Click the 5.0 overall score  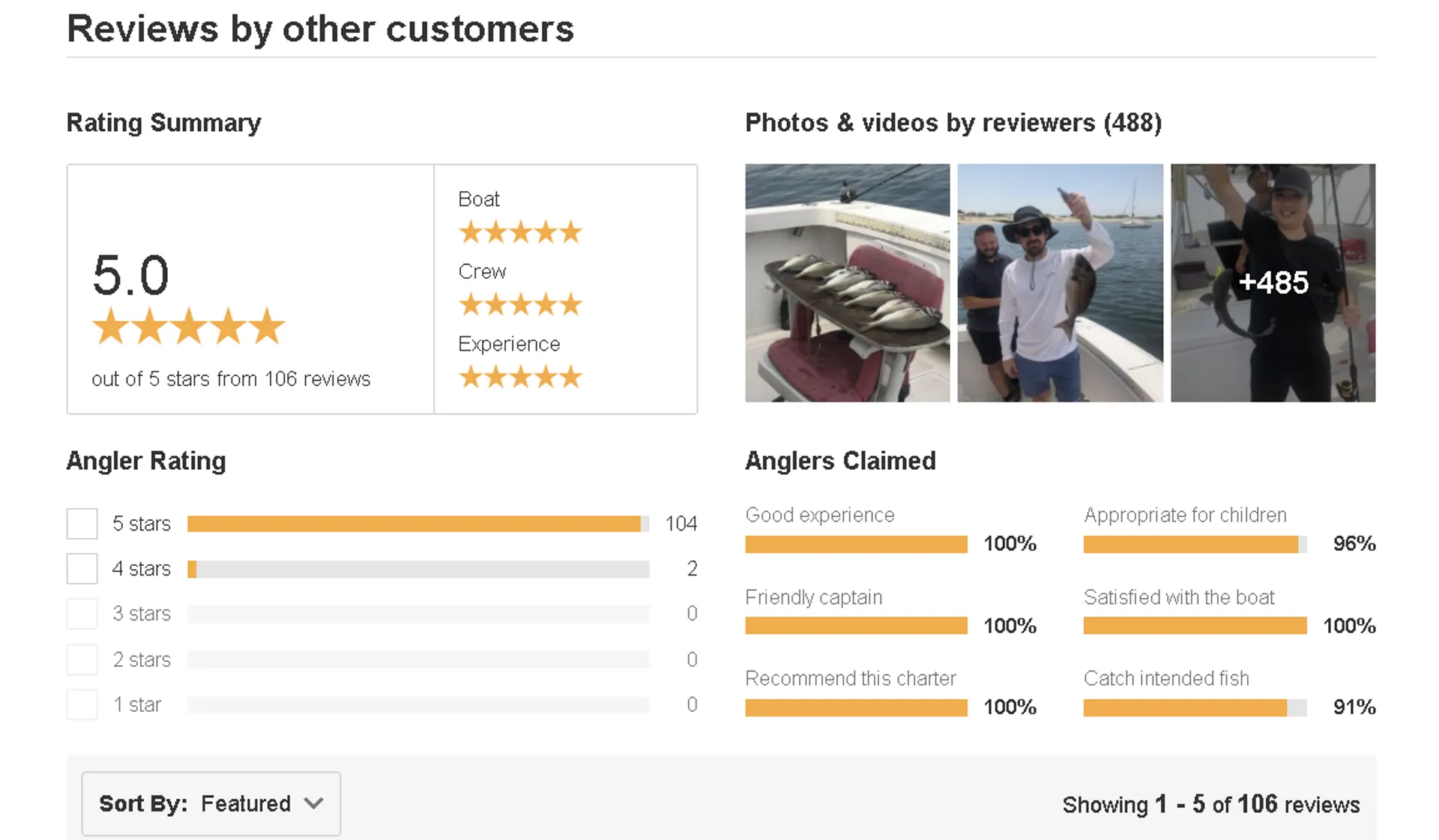tap(131, 275)
